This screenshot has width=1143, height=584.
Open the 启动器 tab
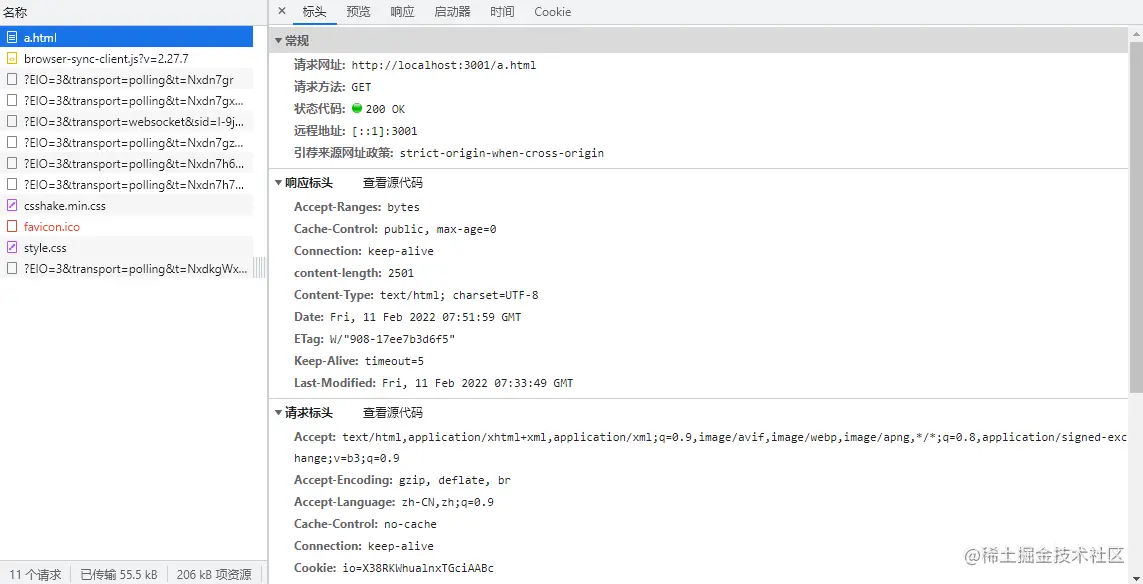click(x=452, y=12)
